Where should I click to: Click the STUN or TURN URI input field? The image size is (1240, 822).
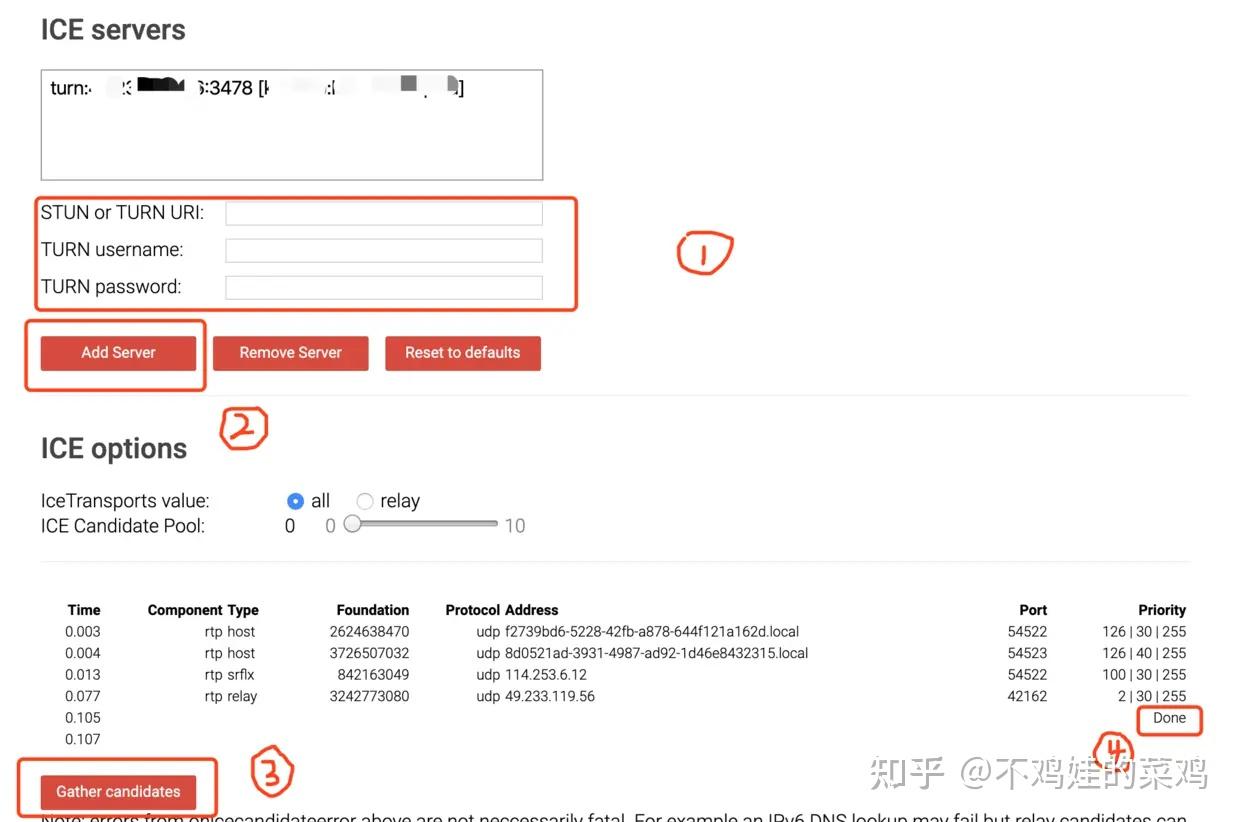[383, 212]
